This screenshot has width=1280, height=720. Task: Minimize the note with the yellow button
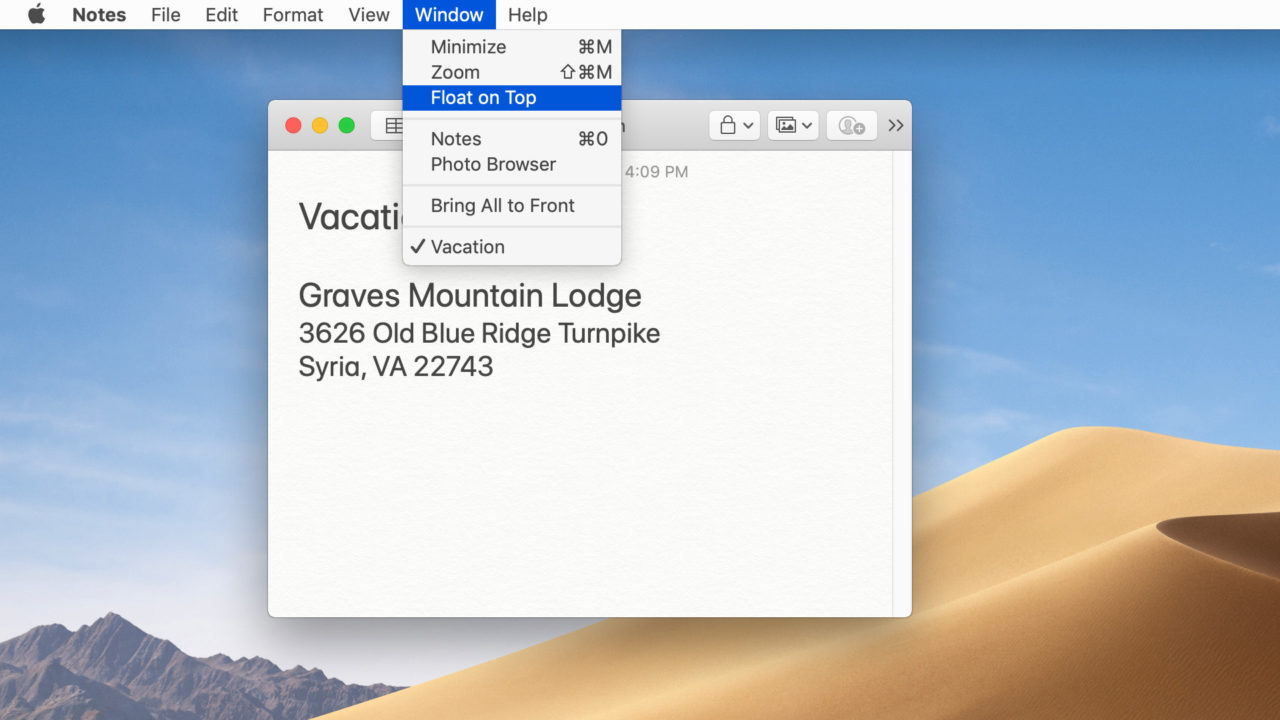[320, 125]
